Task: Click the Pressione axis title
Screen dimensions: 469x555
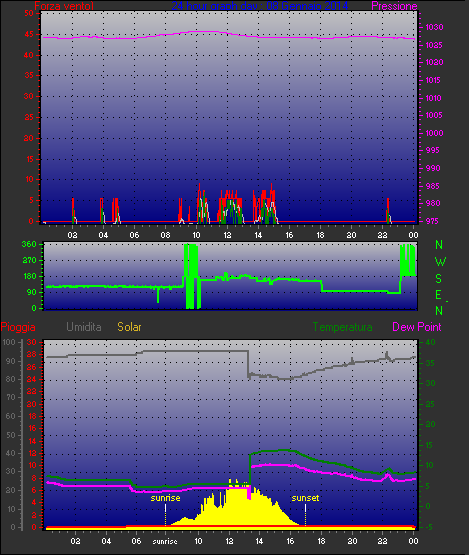Action: click(x=394, y=6)
